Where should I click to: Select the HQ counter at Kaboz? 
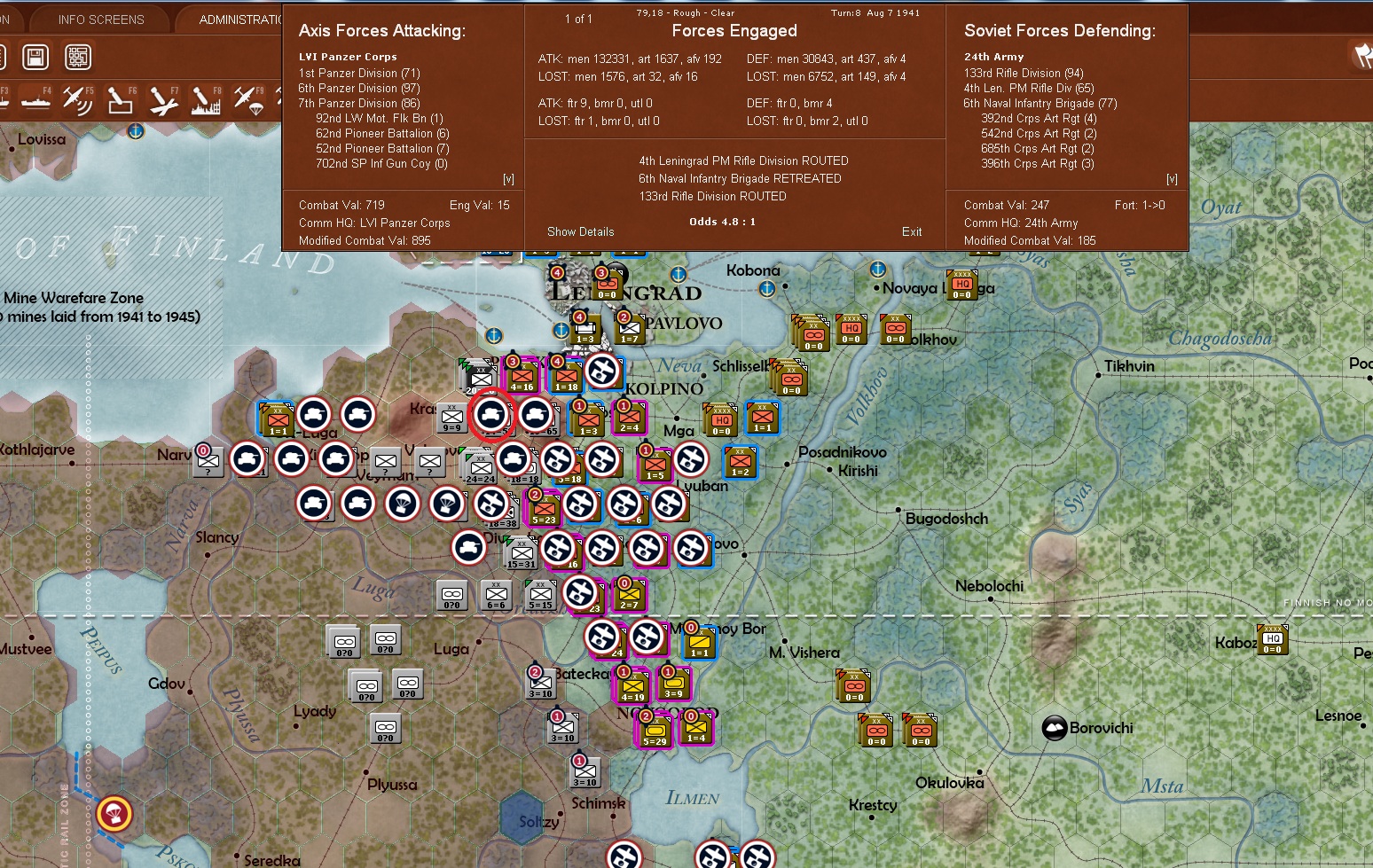coord(1273,640)
